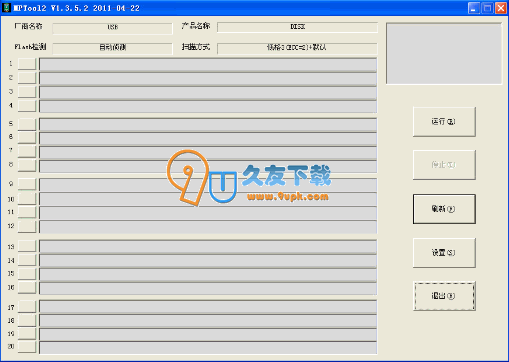
Task: Click the progress bar for port 18
Action: (208, 321)
